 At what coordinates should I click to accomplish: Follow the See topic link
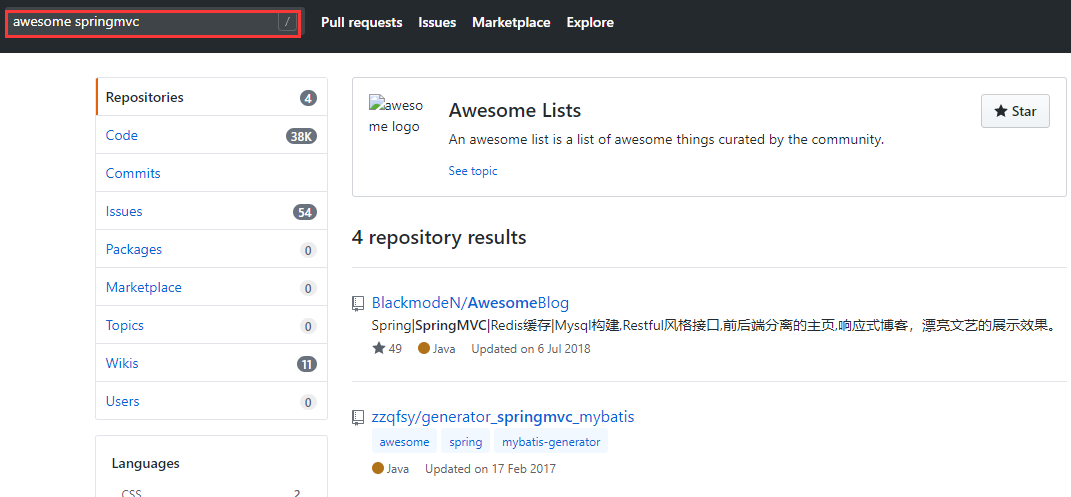click(x=473, y=171)
